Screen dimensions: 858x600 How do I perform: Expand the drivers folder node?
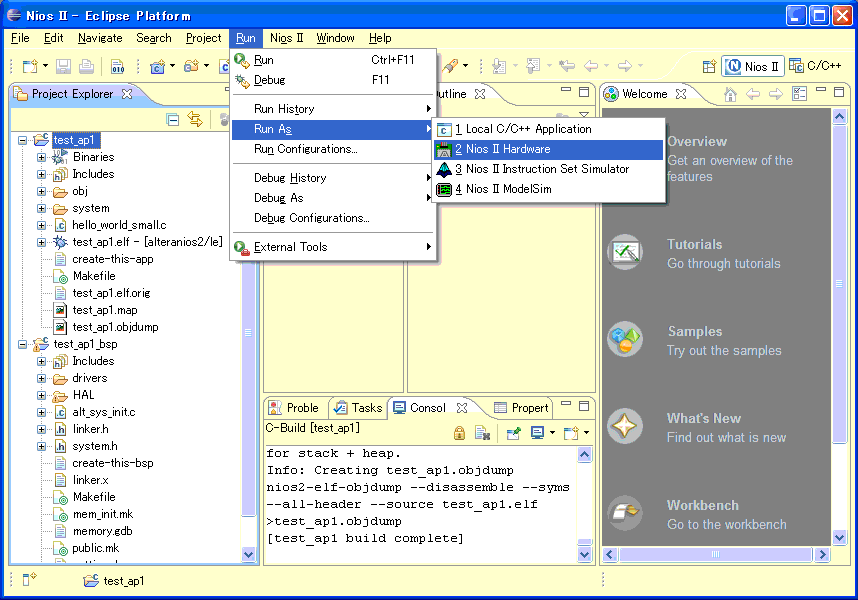[41, 378]
